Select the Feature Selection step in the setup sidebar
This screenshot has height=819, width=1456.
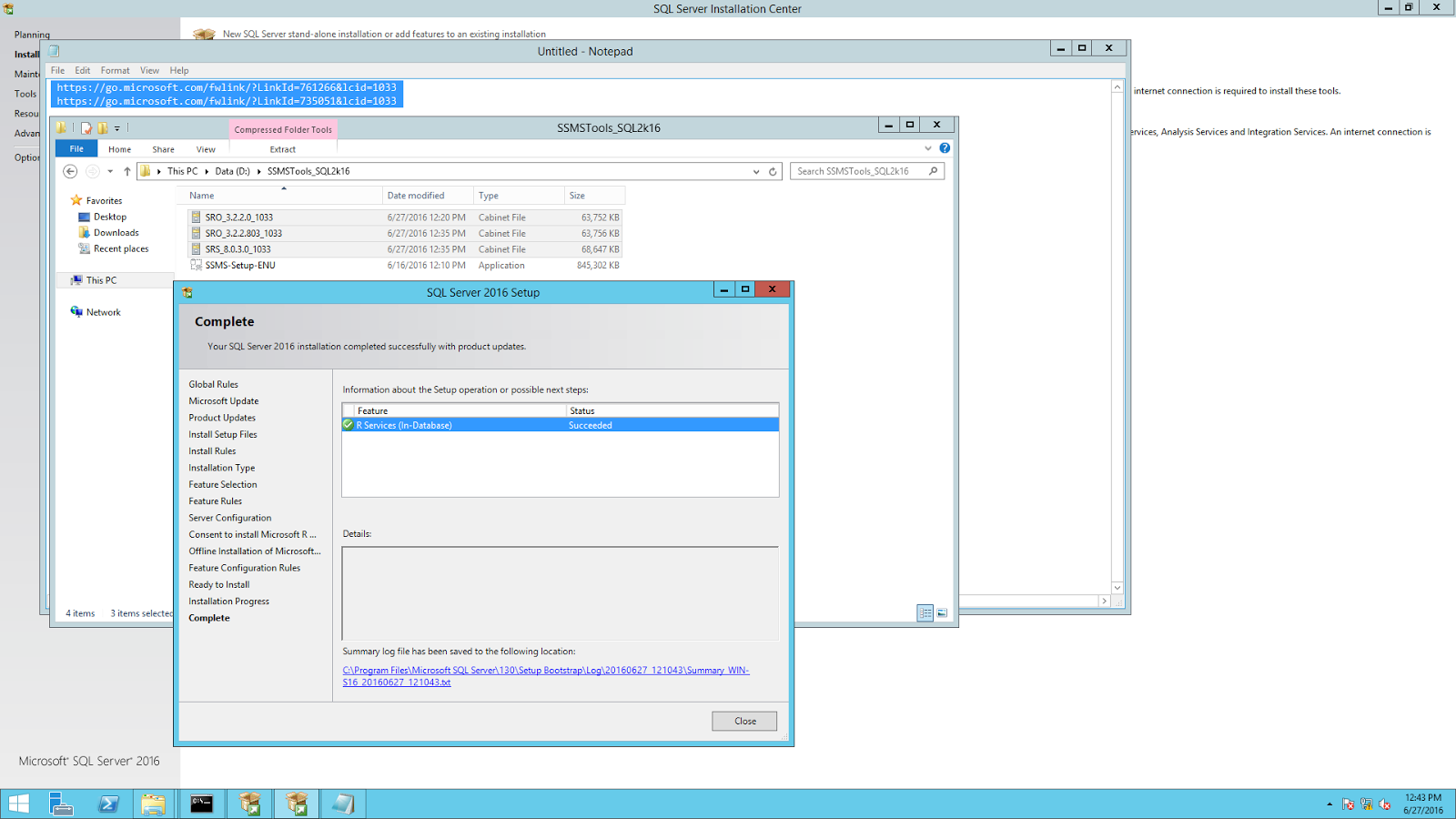pos(222,484)
